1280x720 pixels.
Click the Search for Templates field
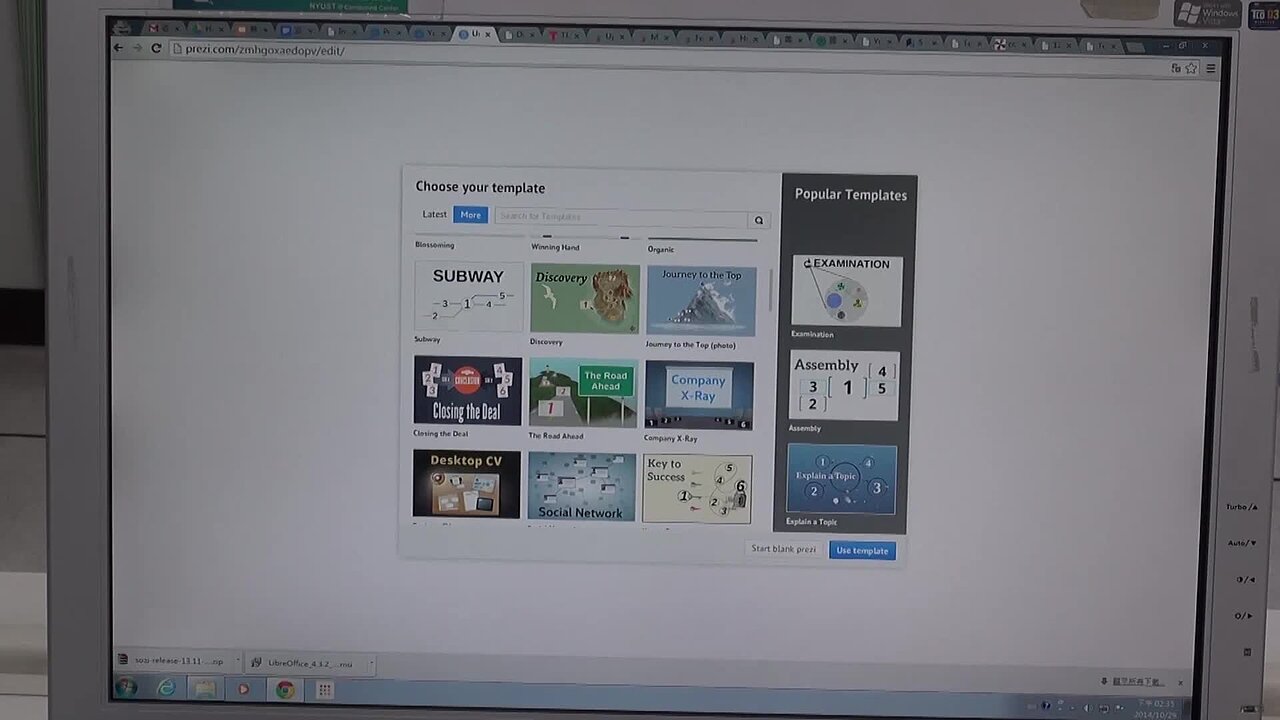click(621, 217)
